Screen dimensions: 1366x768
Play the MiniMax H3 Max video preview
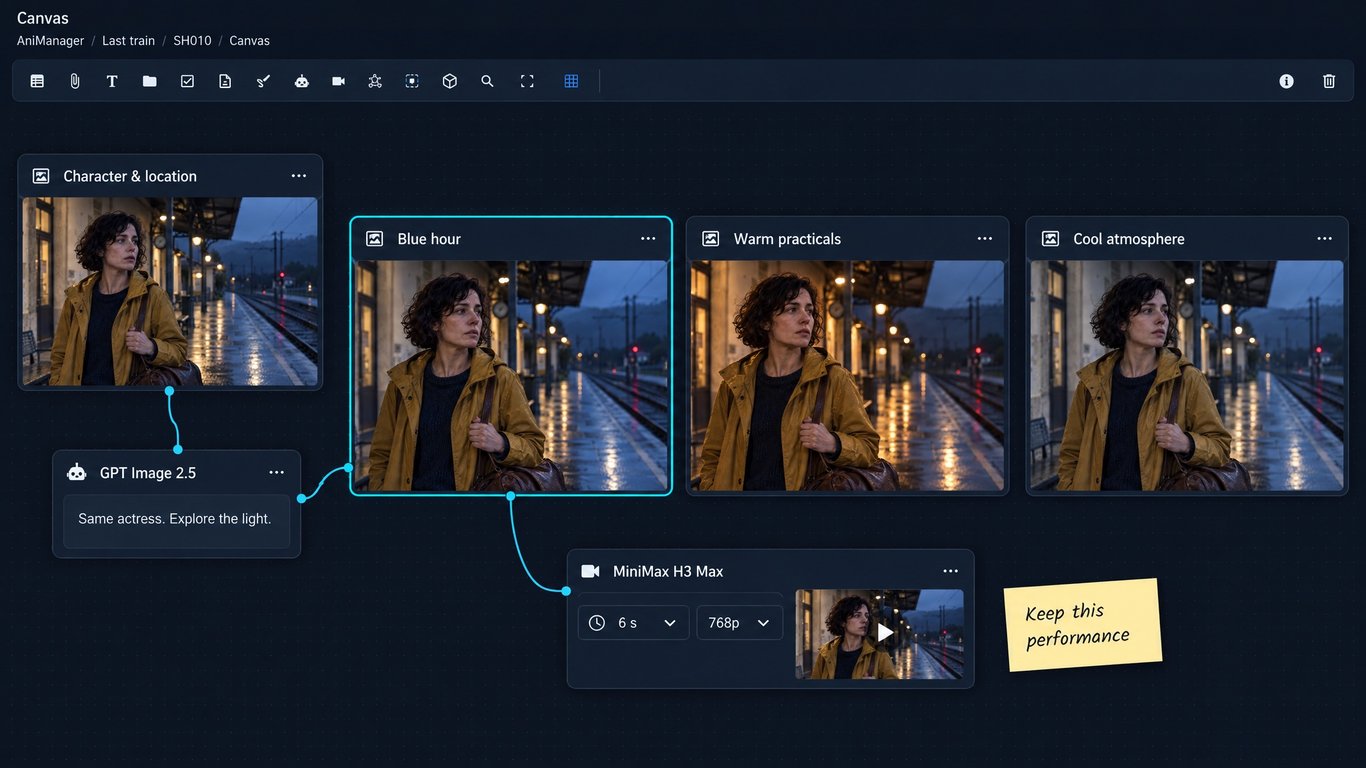coord(885,632)
